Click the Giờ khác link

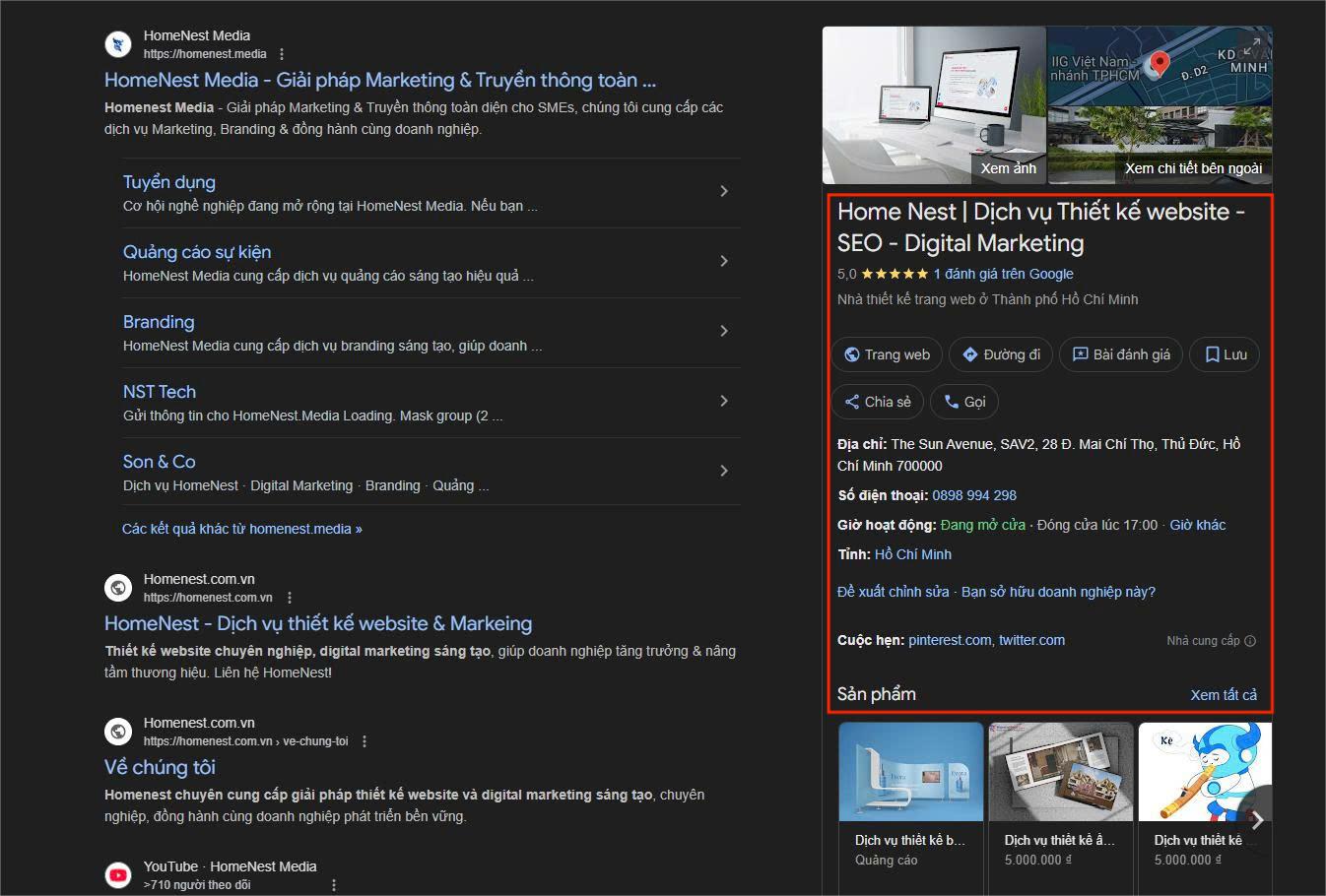1198,525
